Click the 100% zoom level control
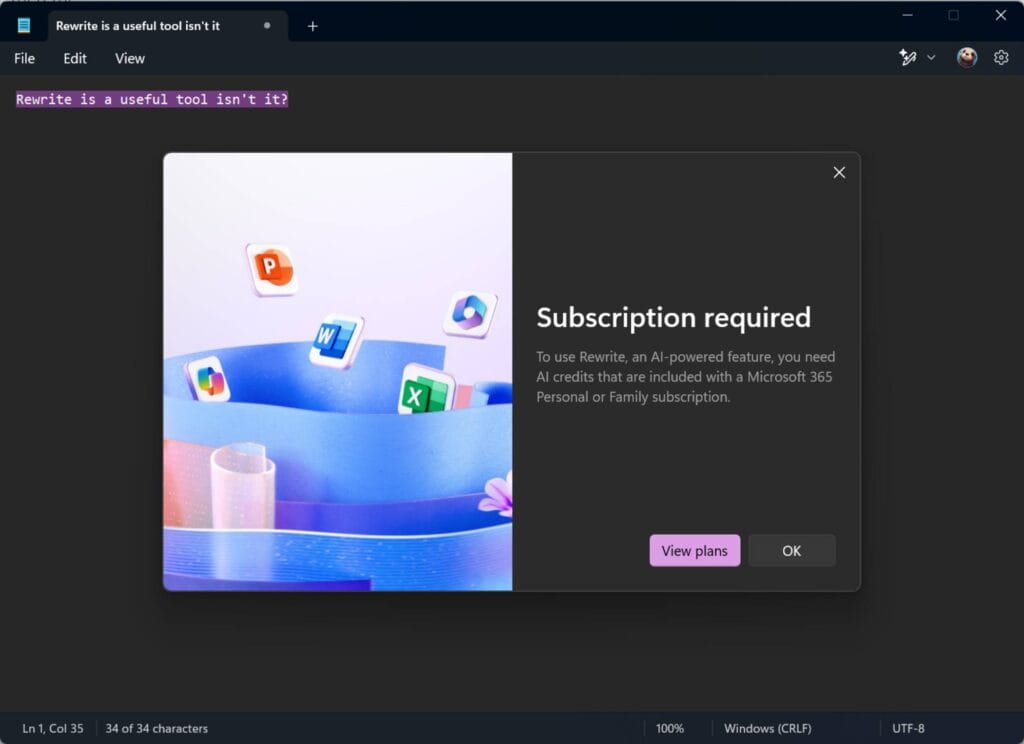Screen dimensions: 1024x744 click(670, 728)
